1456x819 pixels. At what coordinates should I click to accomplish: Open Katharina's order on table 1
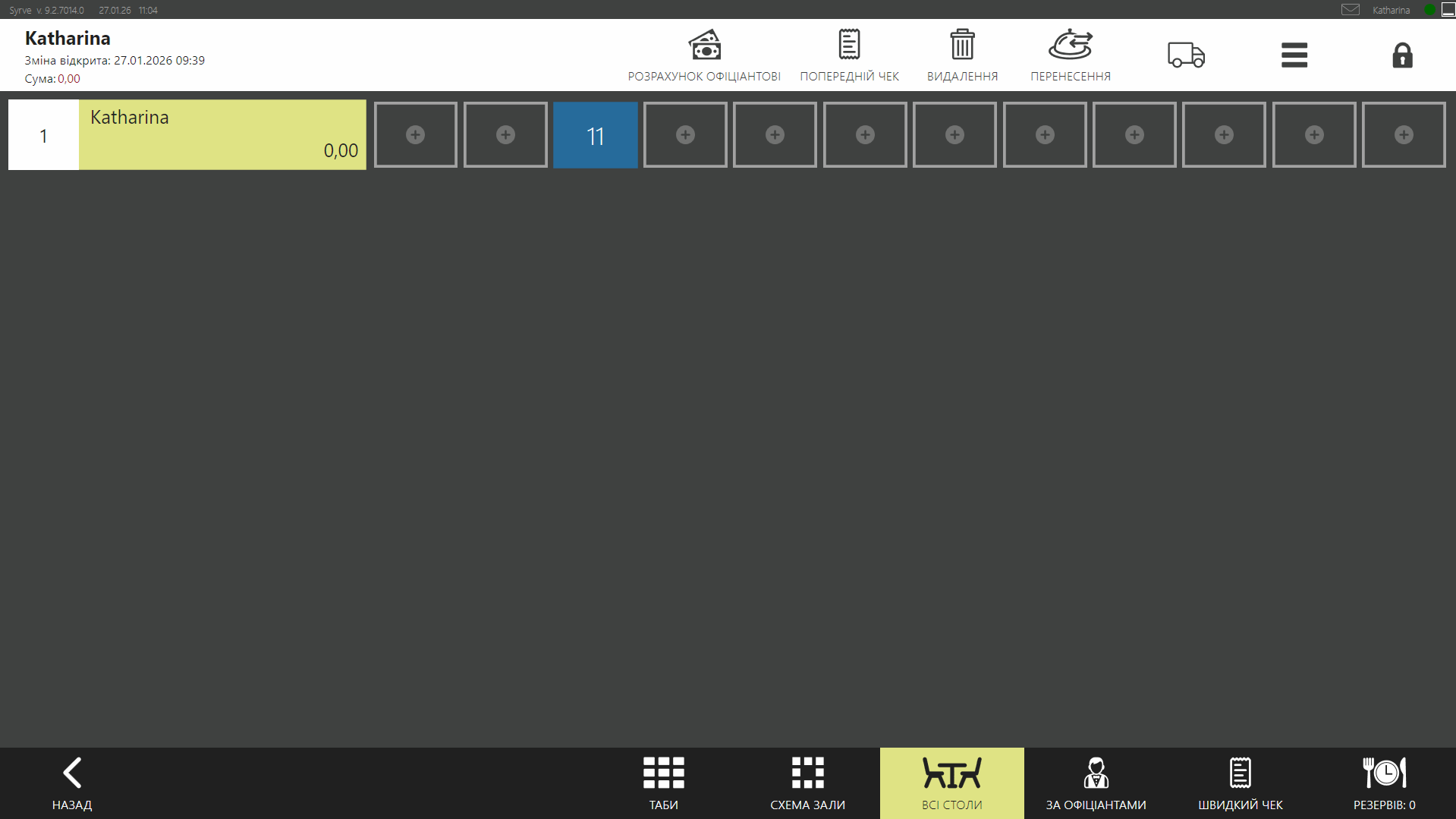222,134
